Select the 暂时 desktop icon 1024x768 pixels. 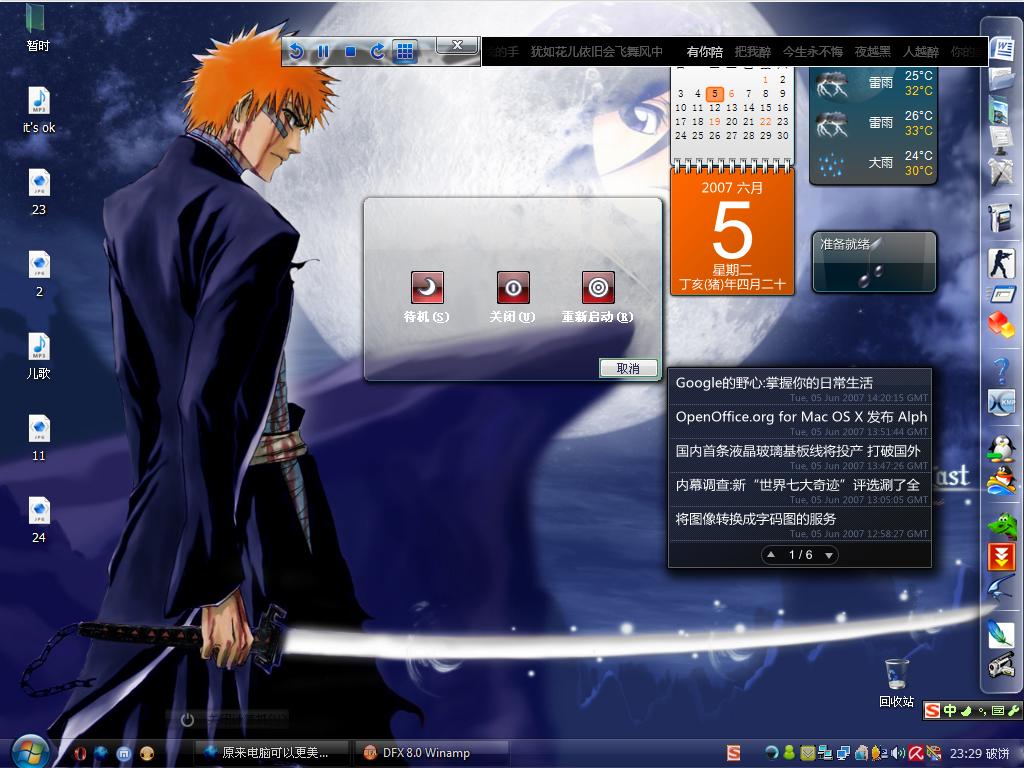tap(38, 27)
